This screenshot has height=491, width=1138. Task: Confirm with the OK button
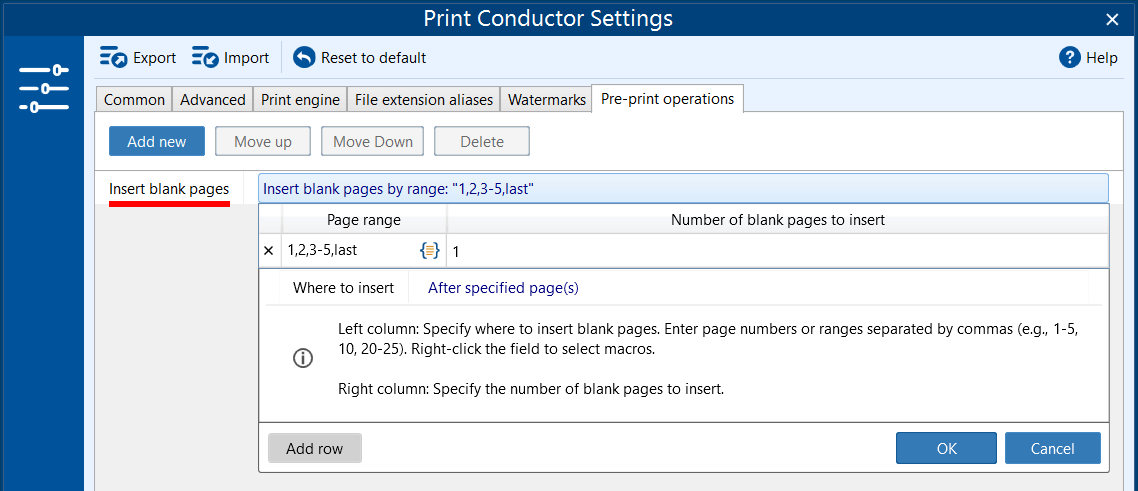946,448
